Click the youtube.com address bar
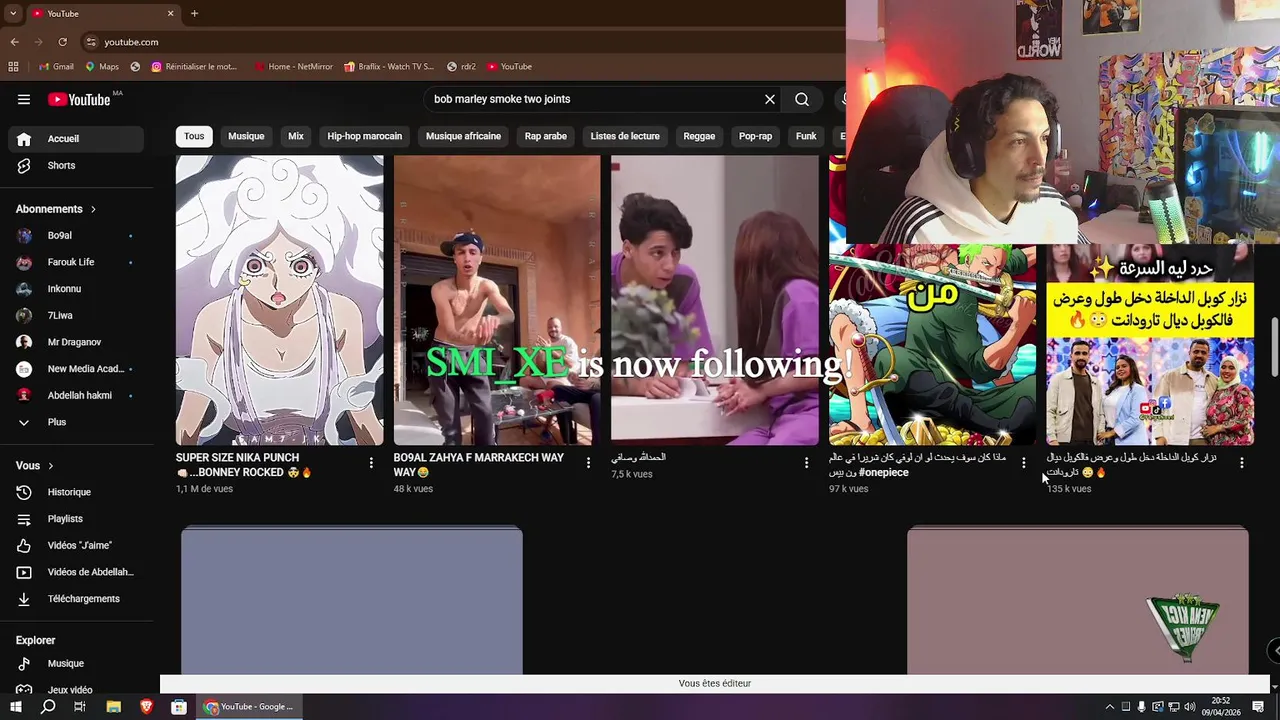This screenshot has height=720, width=1280. pos(460,42)
